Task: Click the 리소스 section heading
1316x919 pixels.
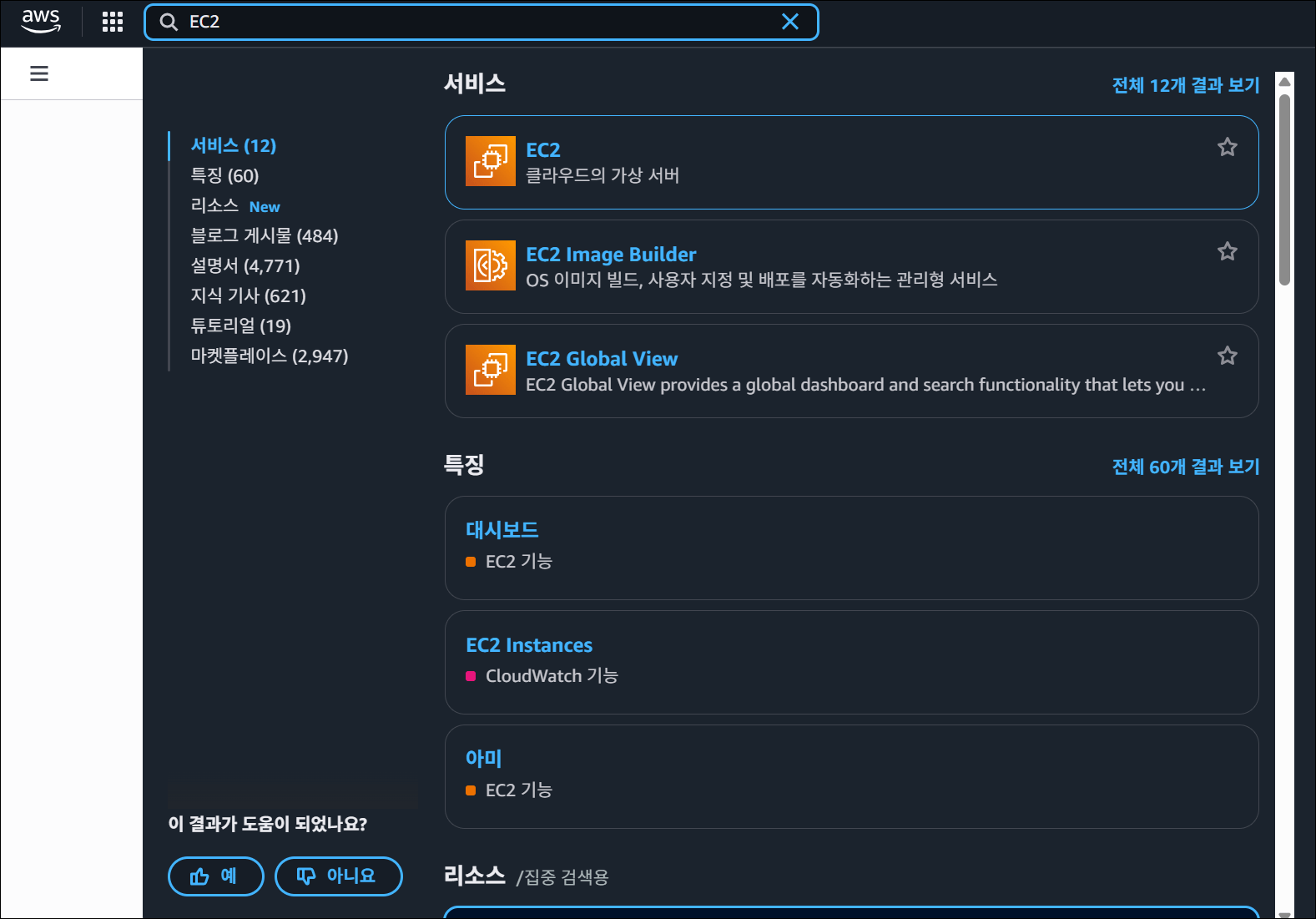Action: [474, 876]
